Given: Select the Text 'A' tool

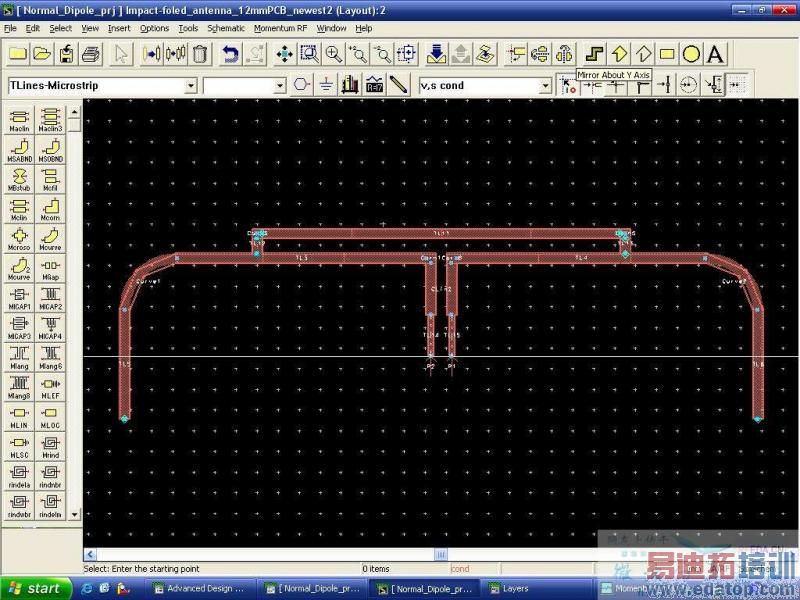Looking at the screenshot, I should tap(715, 54).
